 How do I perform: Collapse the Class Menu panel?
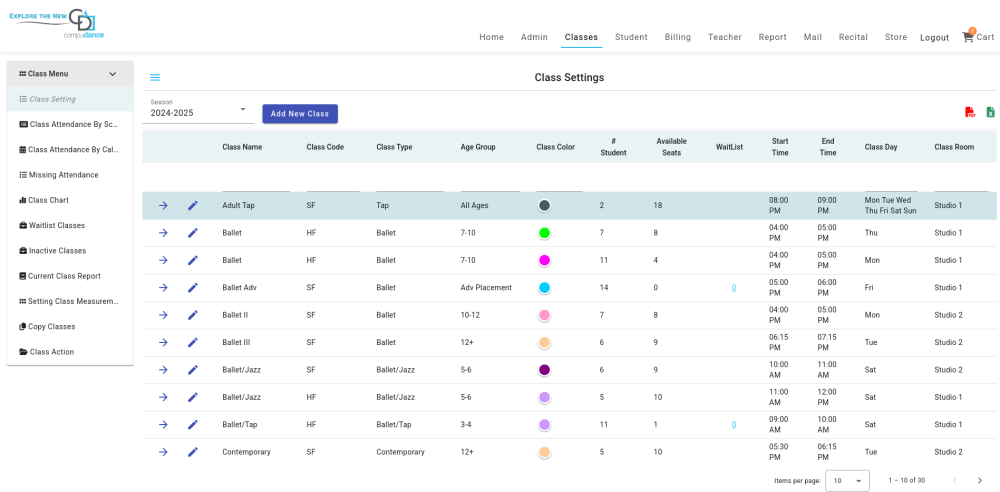coord(112,74)
